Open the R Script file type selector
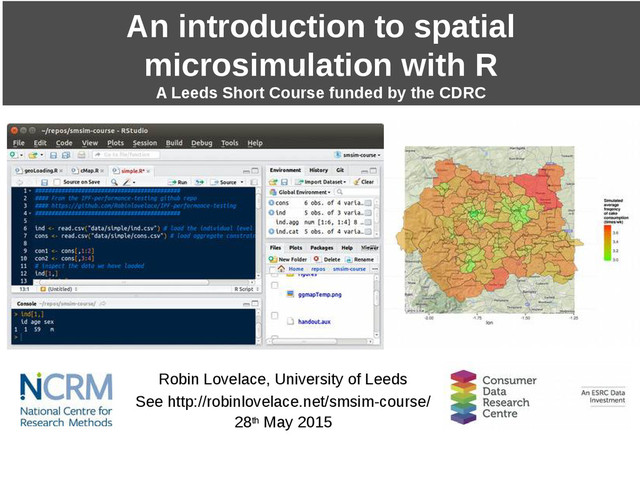Viewport: 640px width, 480px height. tap(246, 289)
